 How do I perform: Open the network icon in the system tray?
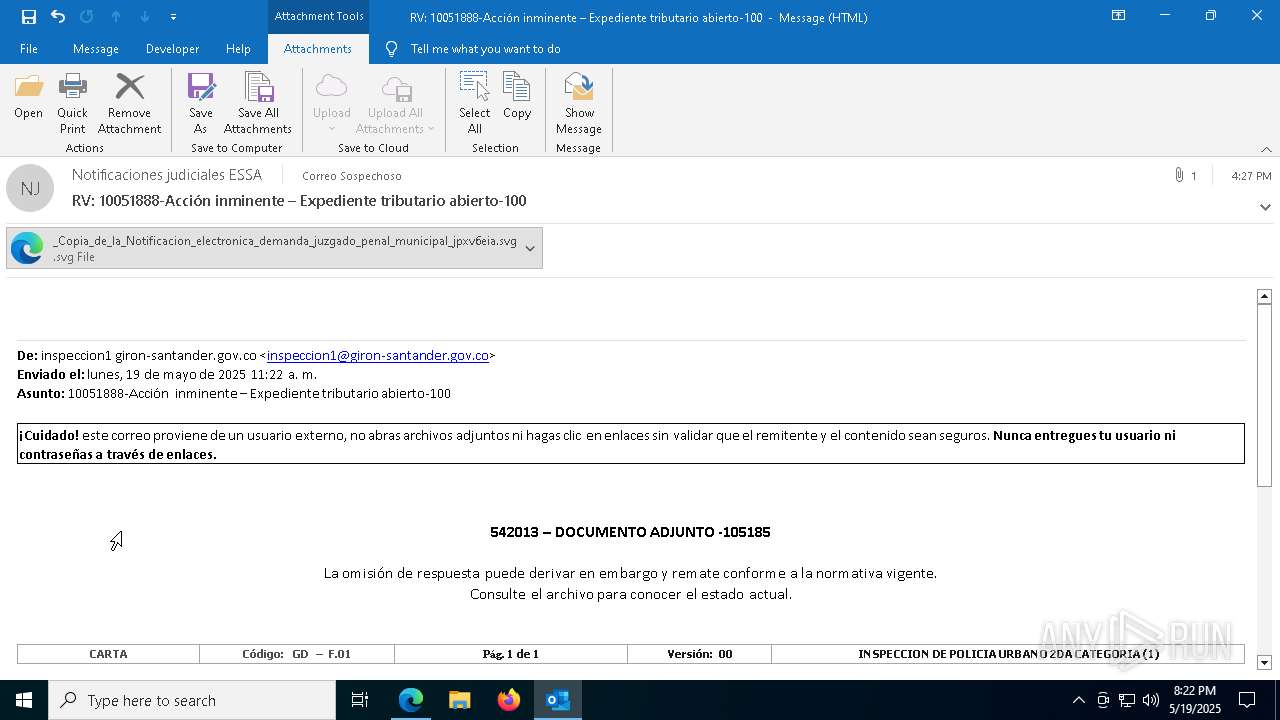coord(1127,700)
